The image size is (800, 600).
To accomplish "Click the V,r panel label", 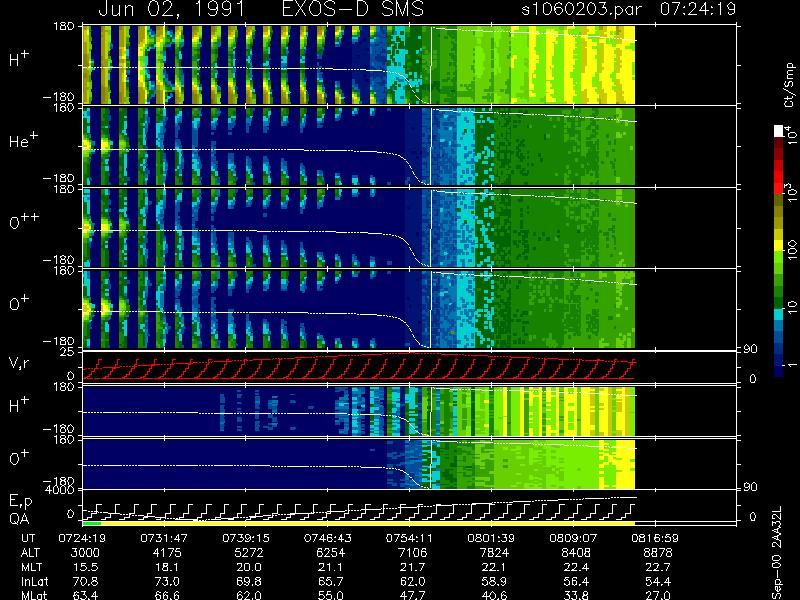I will [19, 363].
